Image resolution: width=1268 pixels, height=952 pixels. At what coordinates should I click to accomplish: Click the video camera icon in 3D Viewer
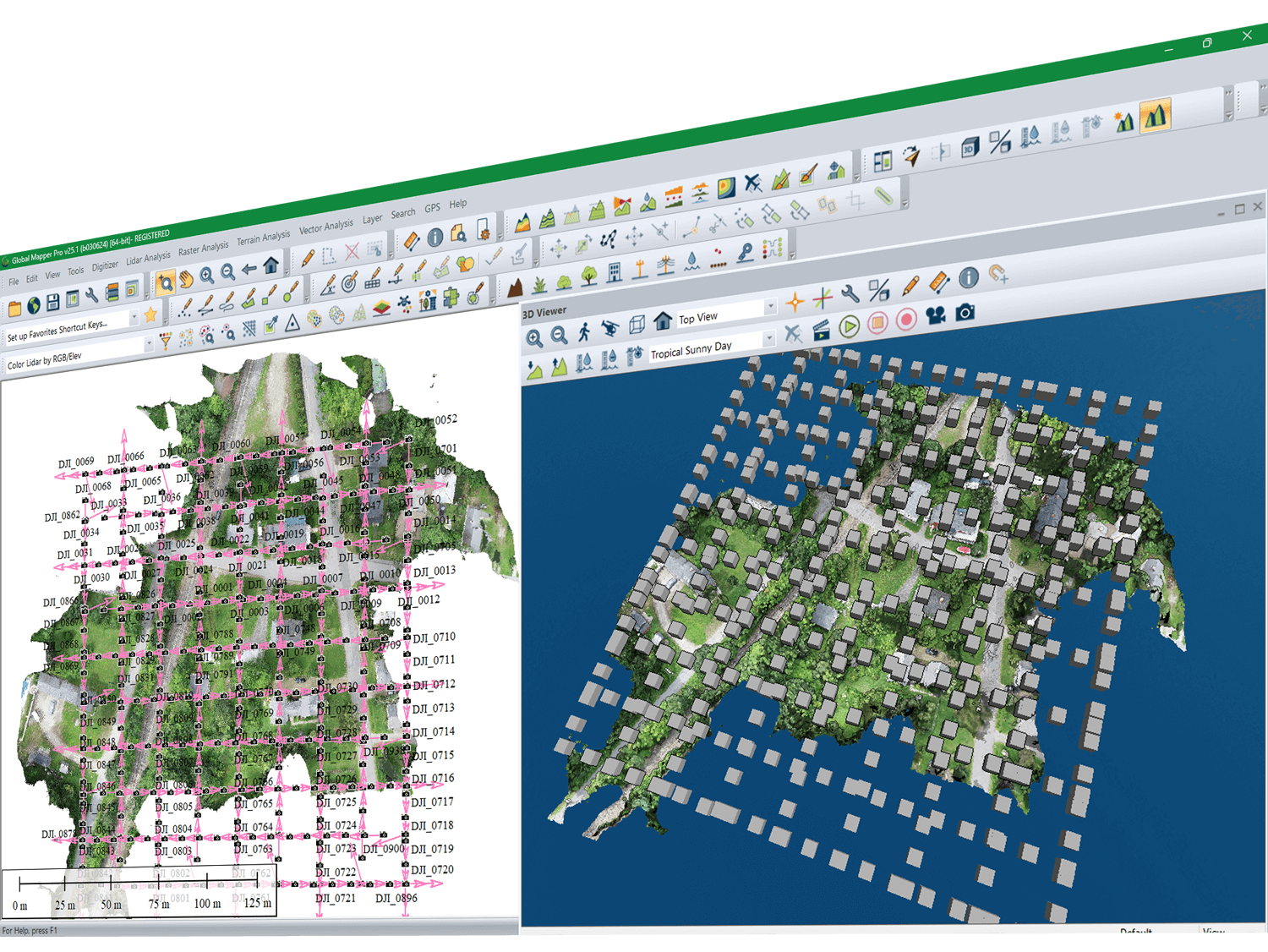pos(935,315)
